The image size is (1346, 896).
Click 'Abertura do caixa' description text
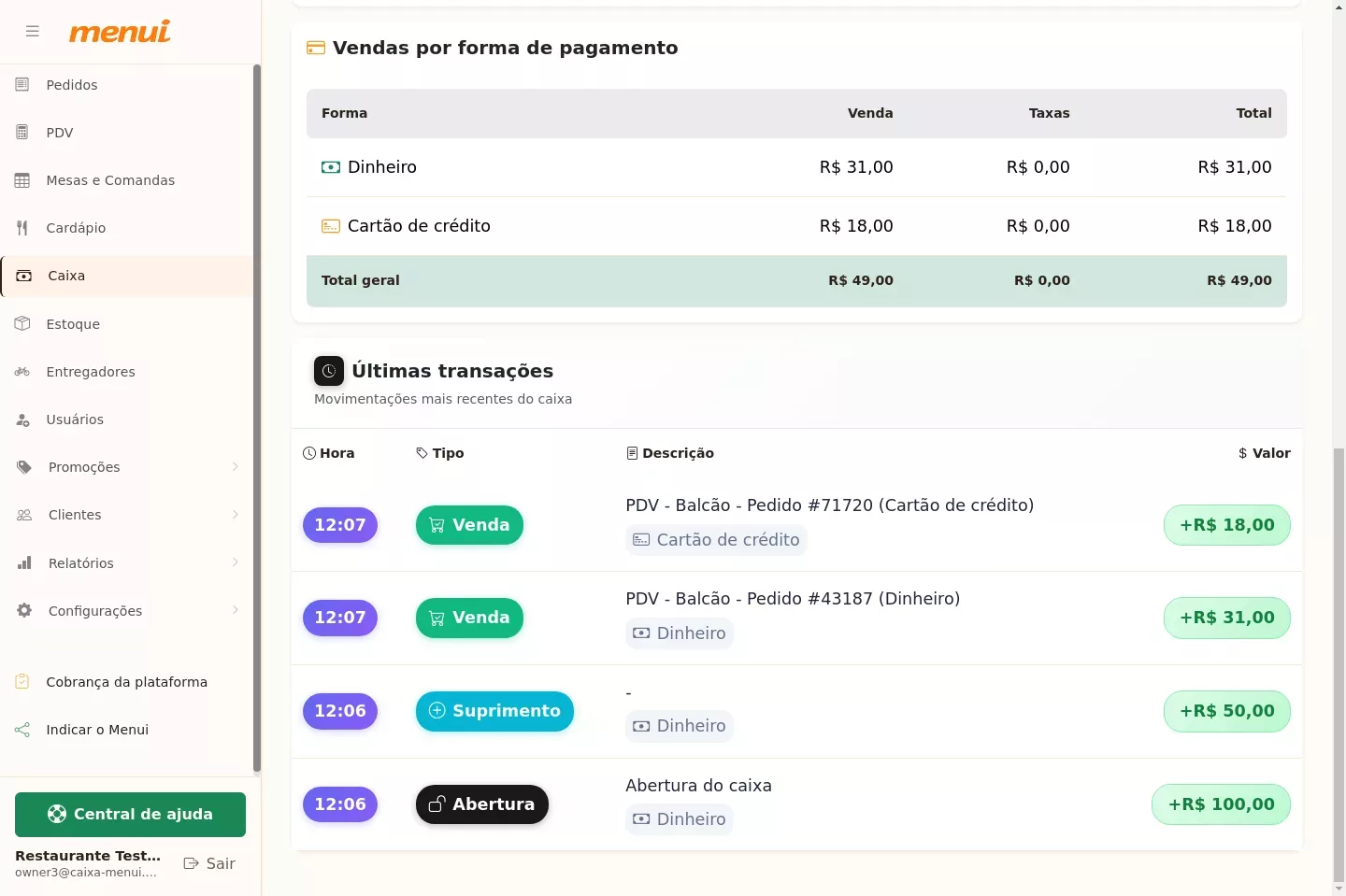[698, 786]
